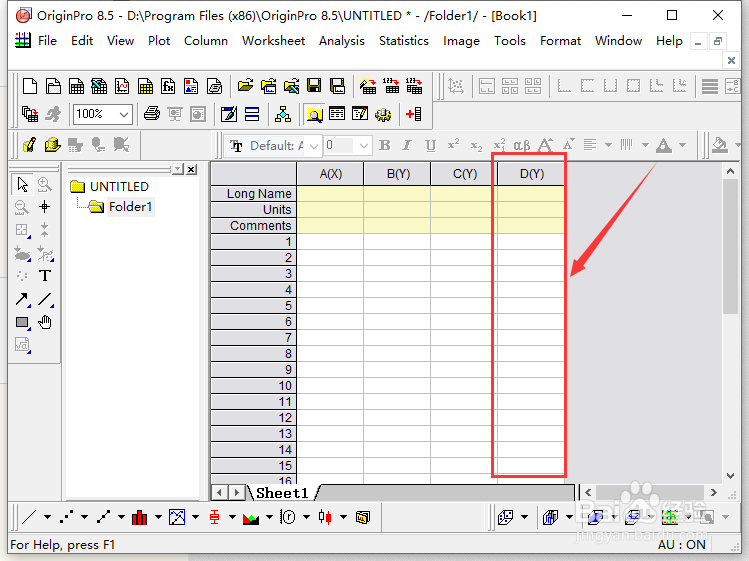This screenshot has width=749, height=561.
Task: Click the Add New Columns icon
Action: 414,114
